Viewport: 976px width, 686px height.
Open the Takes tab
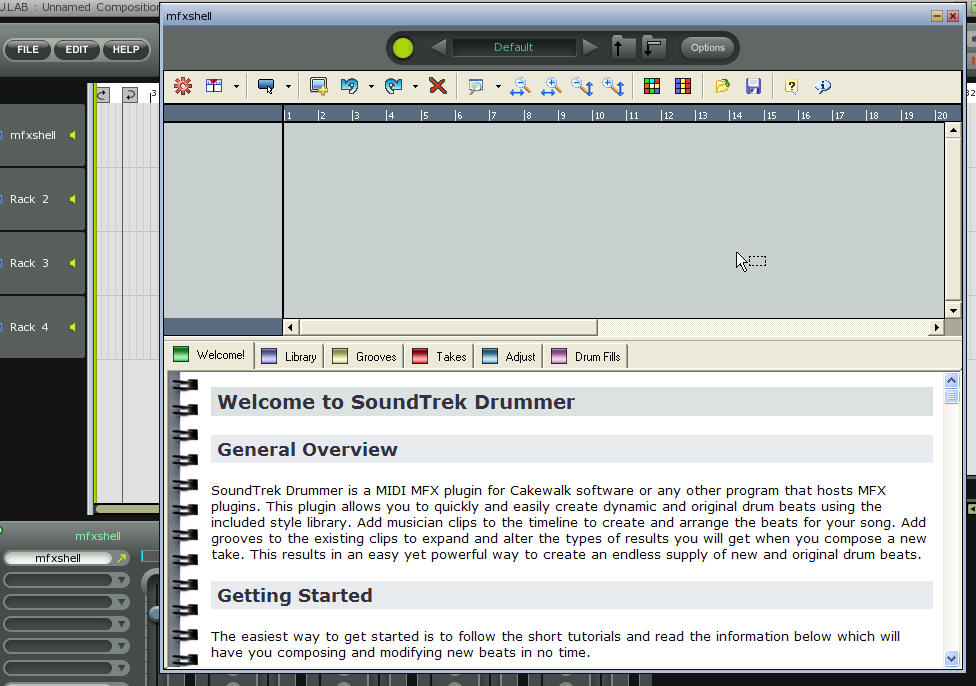coord(439,357)
